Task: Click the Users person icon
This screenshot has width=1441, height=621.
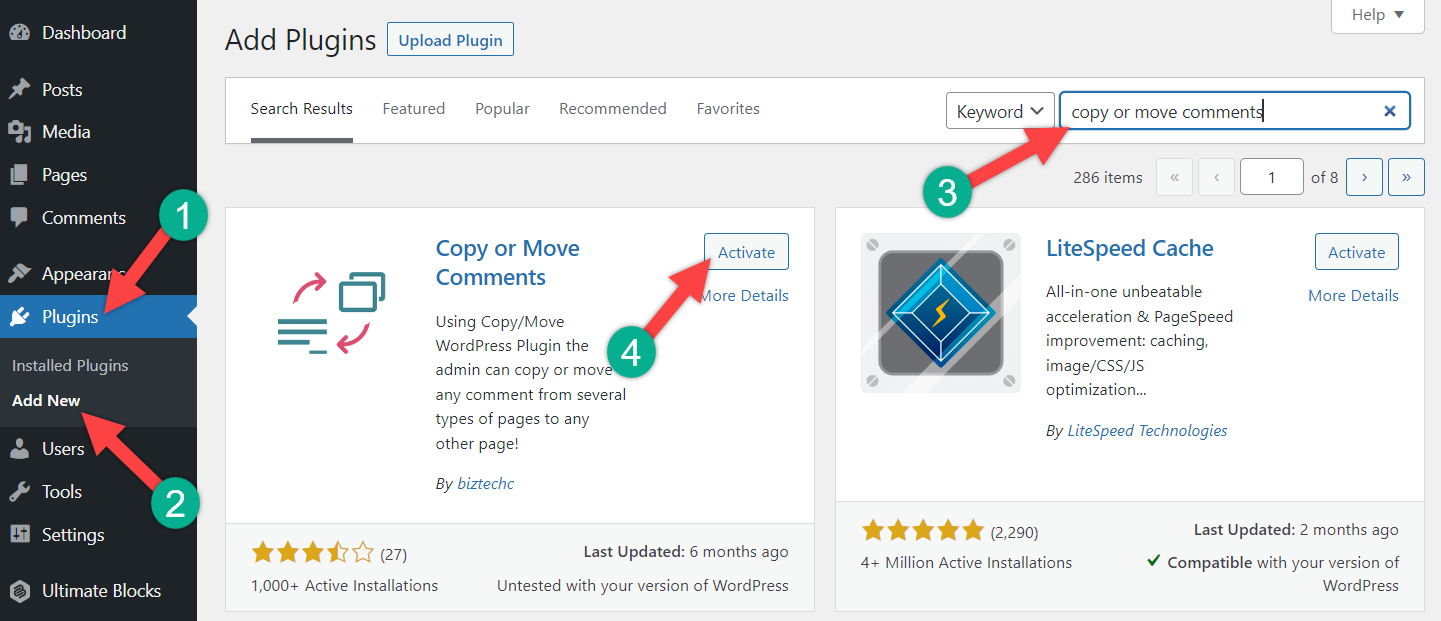Action: click(x=19, y=449)
